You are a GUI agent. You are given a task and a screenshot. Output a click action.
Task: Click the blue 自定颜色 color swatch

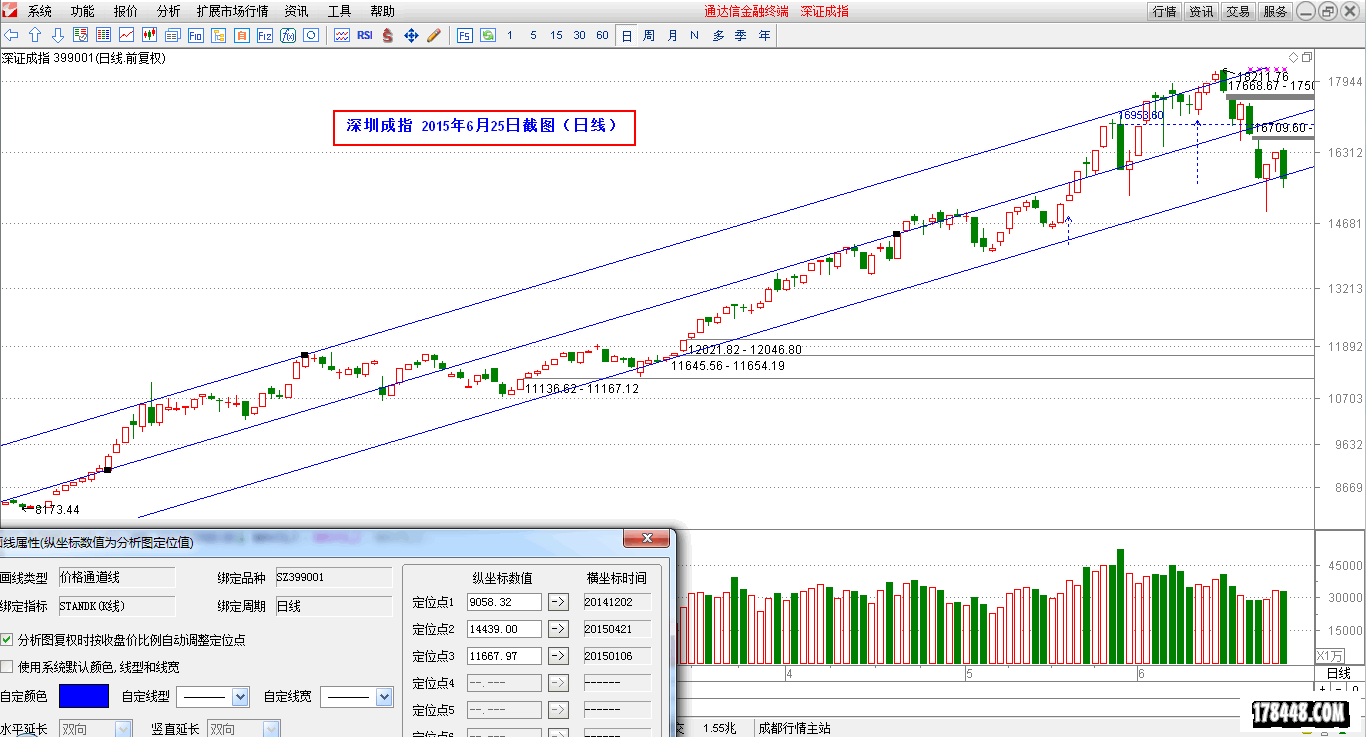[83, 696]
